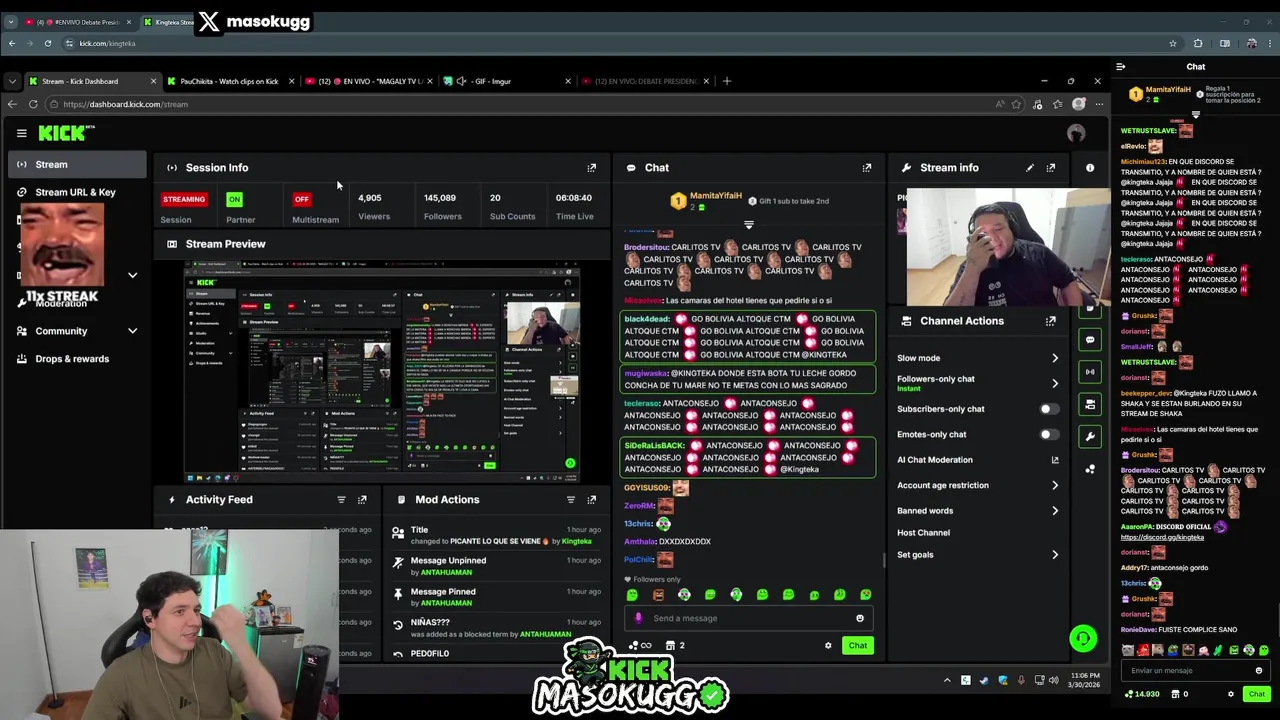Viewport: 1280px width, 720px height.
Task: Open Stream URL & Key in sidebar
Action: (78, 192)
